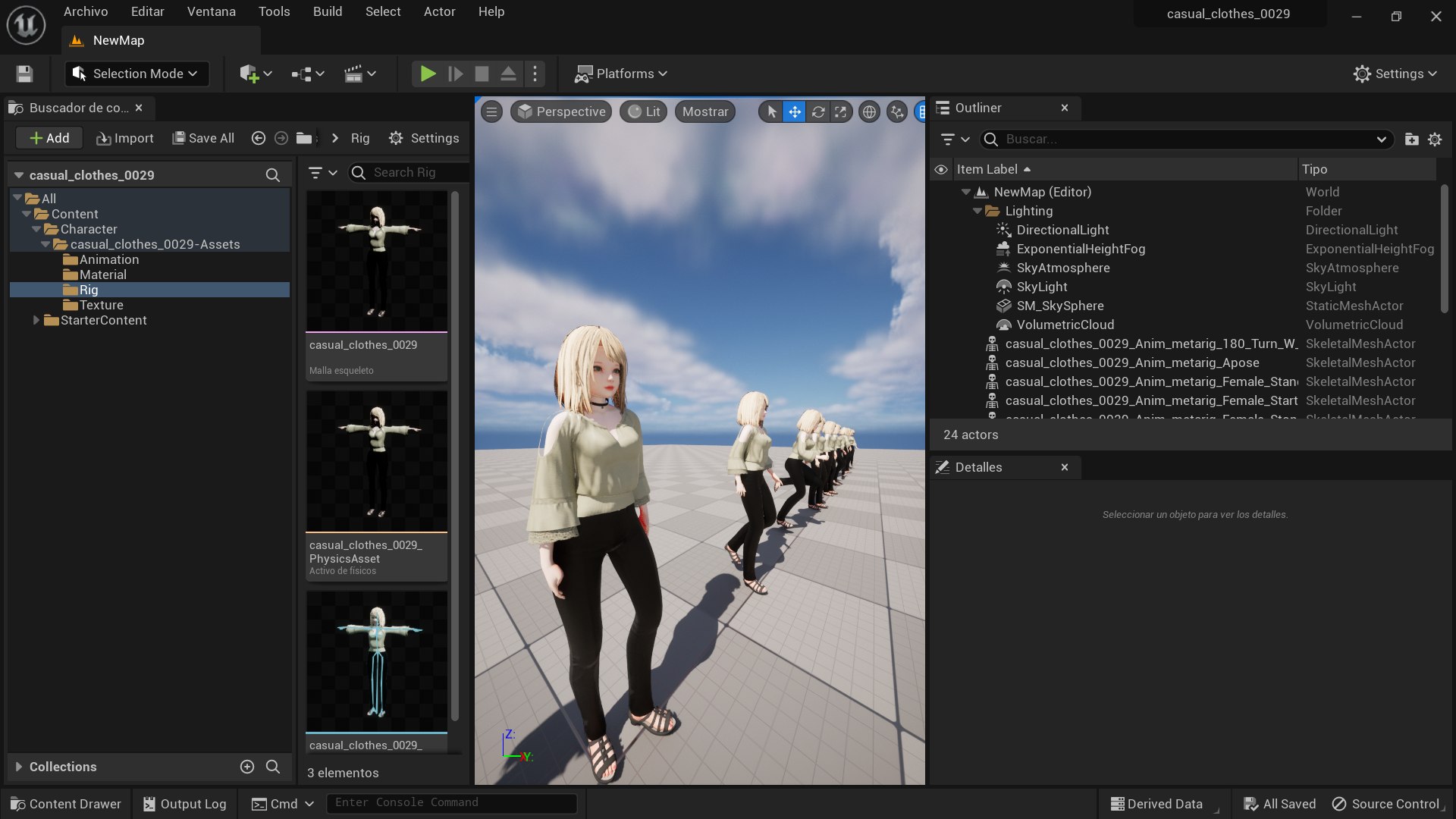Search collections with magnifier icon
Screen dimensions: 1456x819
point(273,767)
